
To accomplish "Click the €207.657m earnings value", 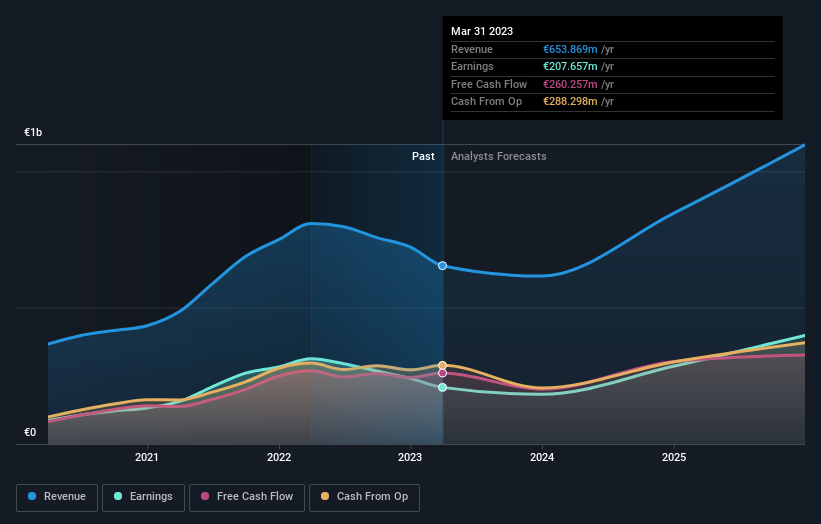I will [570, 66].
